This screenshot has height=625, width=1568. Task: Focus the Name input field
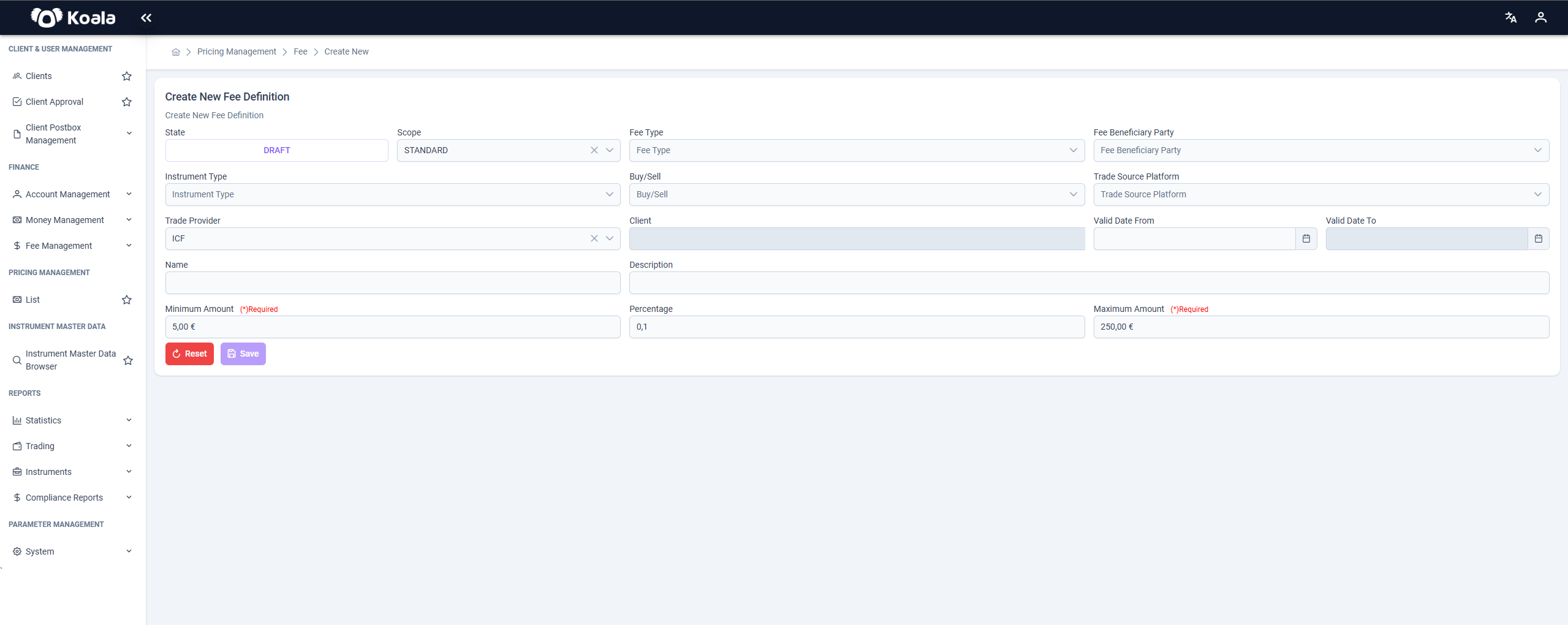393,283
